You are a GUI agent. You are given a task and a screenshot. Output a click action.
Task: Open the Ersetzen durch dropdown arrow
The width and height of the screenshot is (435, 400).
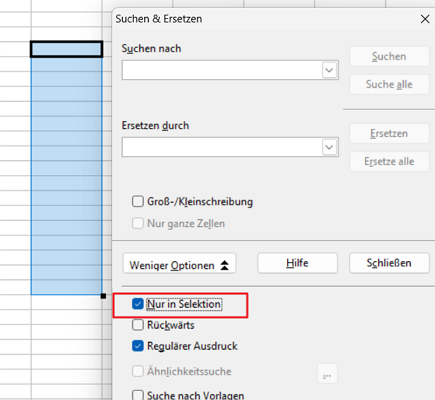(329, 147)
